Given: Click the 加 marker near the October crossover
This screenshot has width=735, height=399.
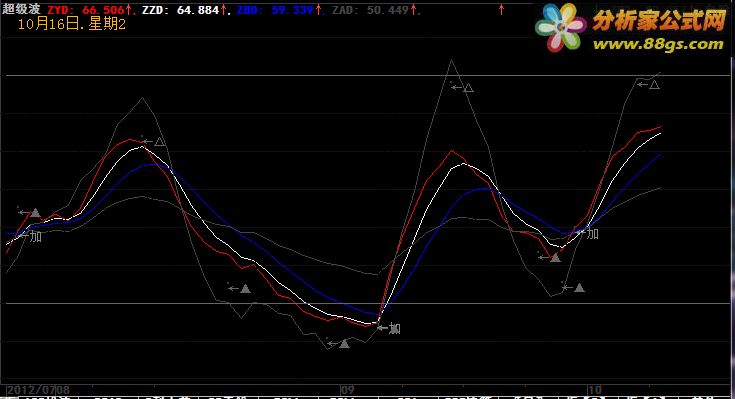Looking at the screenshot, I should [592, 233].
